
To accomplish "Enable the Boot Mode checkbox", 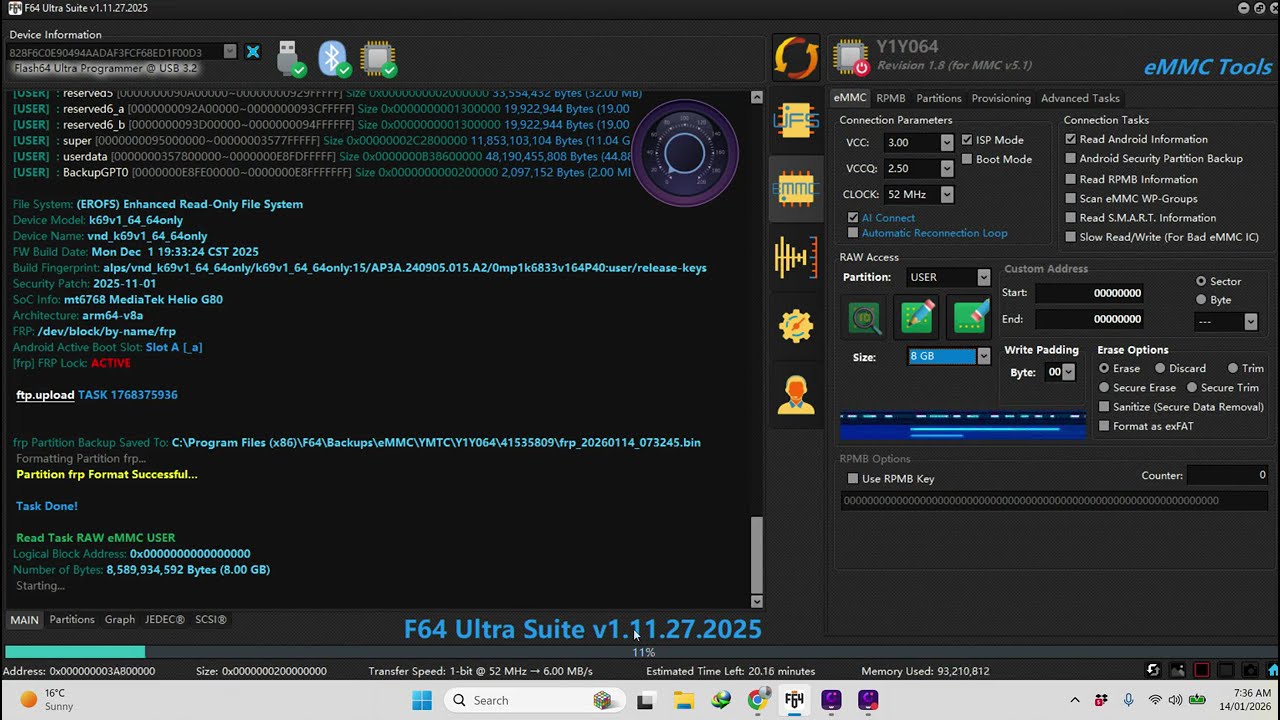I will [x=967, y=159].
